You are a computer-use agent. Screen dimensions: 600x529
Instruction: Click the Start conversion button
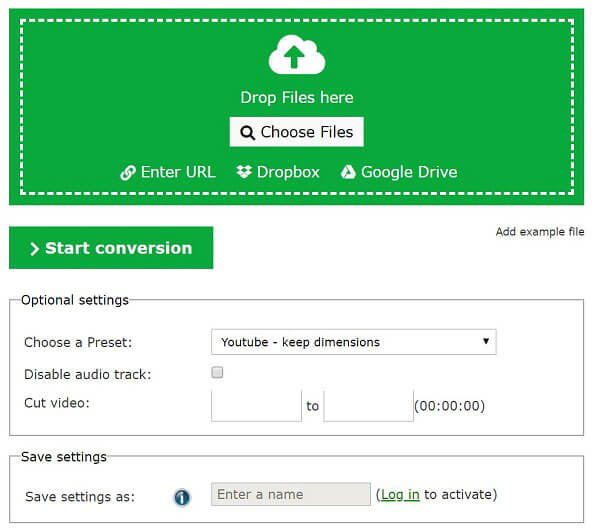pos(111,248)
